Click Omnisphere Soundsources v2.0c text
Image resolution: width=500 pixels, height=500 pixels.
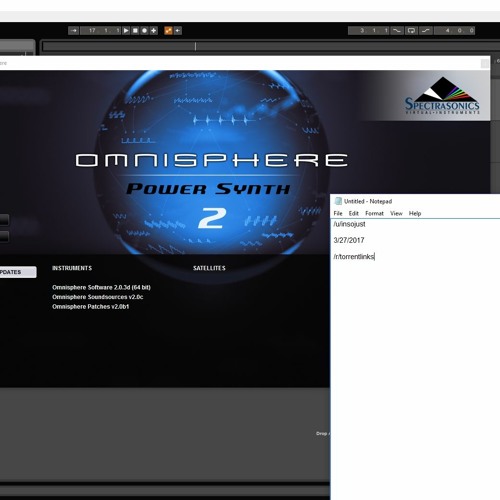98,297
